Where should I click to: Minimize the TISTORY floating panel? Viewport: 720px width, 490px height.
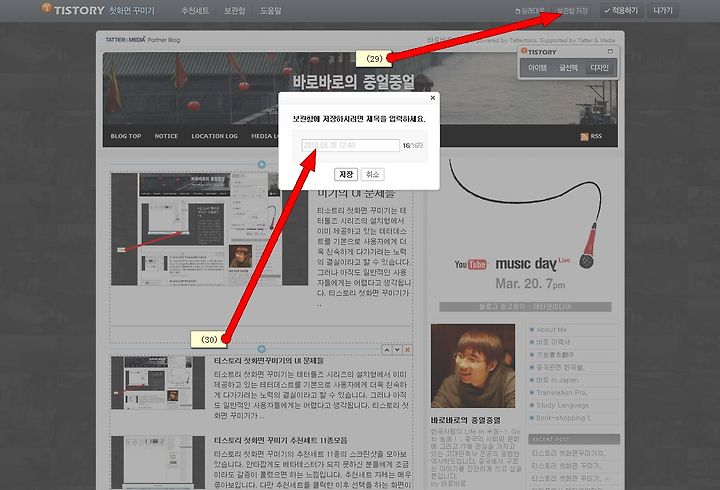(x=610, y=51)
